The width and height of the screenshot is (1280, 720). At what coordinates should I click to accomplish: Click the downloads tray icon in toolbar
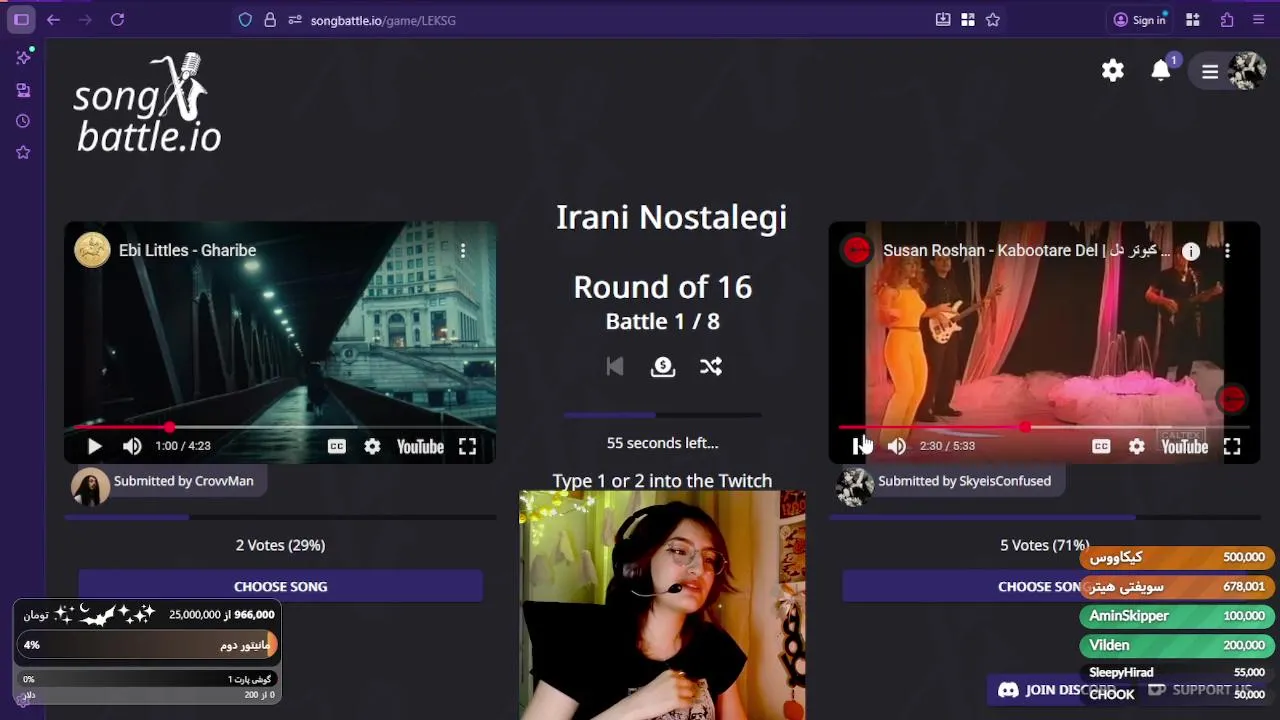coord(943,20)
